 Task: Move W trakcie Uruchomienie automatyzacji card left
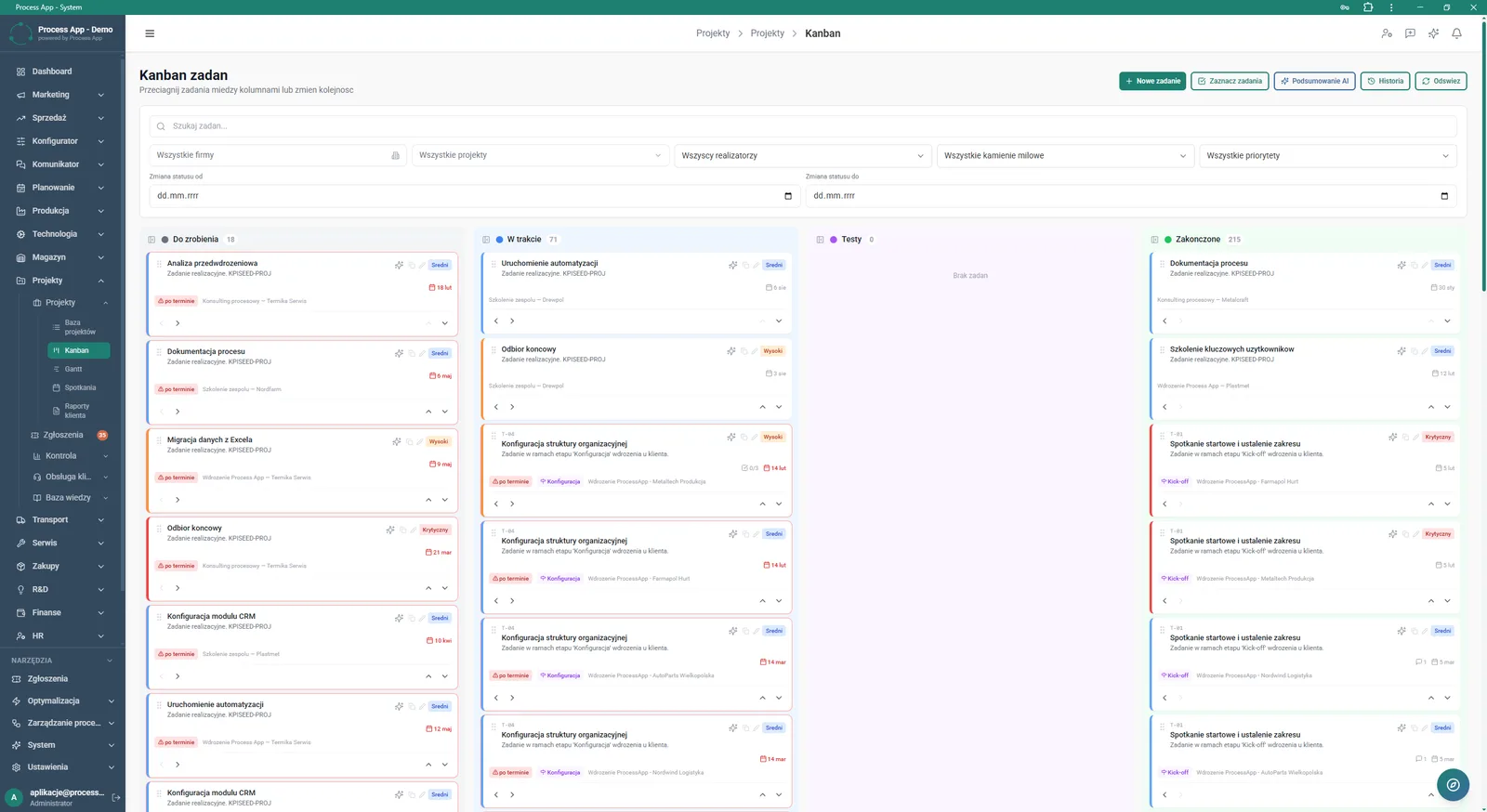496,321
